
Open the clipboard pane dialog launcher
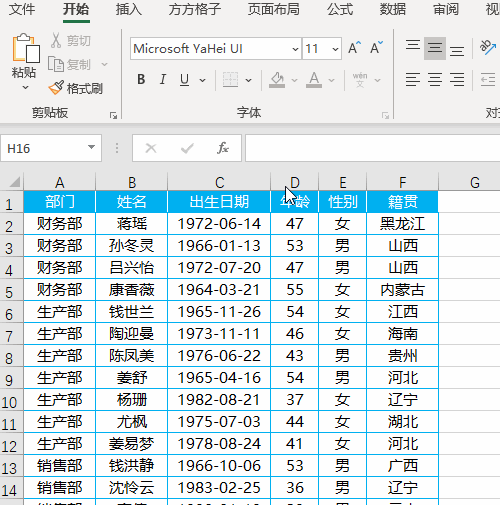coord(113,116)
